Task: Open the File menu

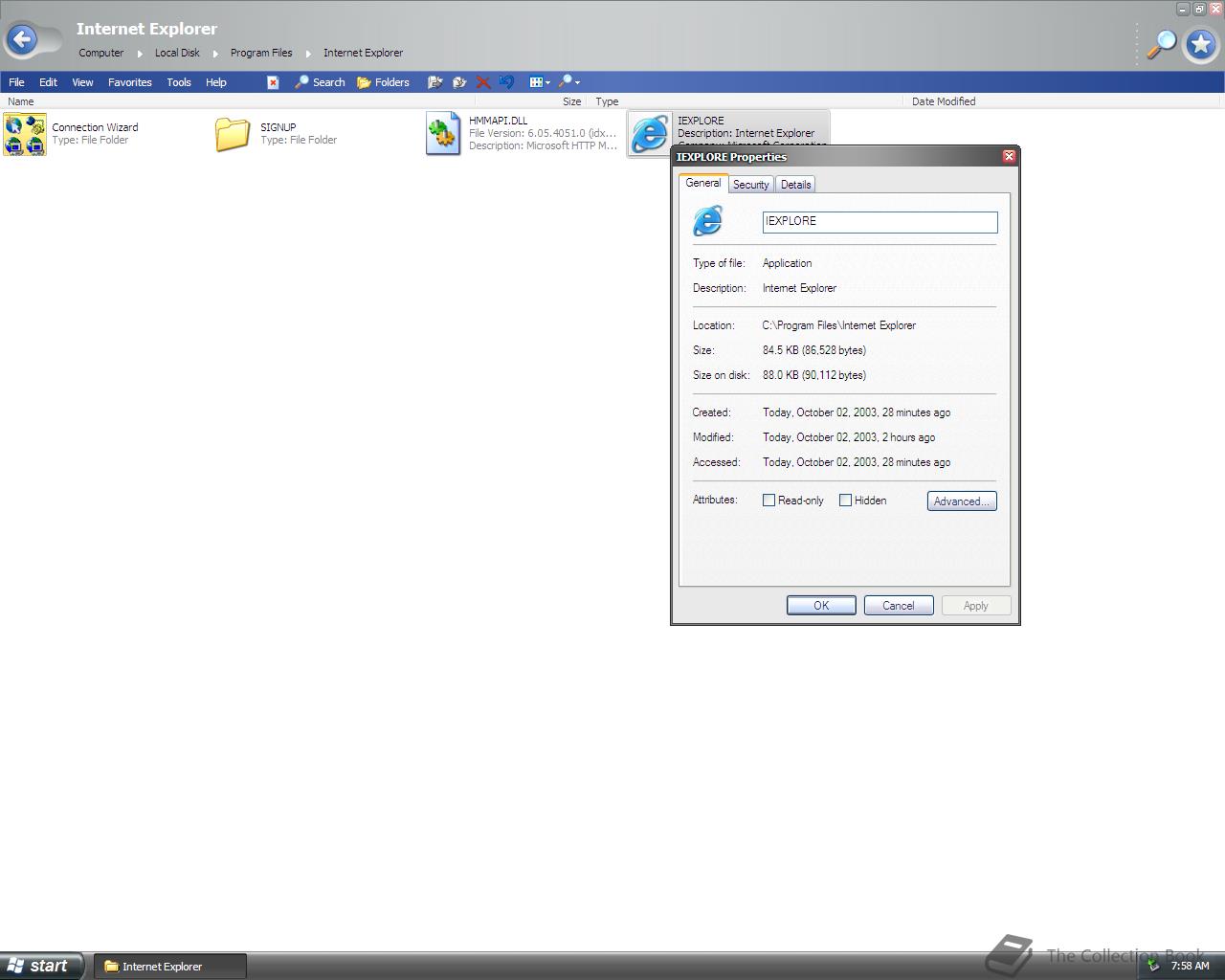Action: (16, 82)
